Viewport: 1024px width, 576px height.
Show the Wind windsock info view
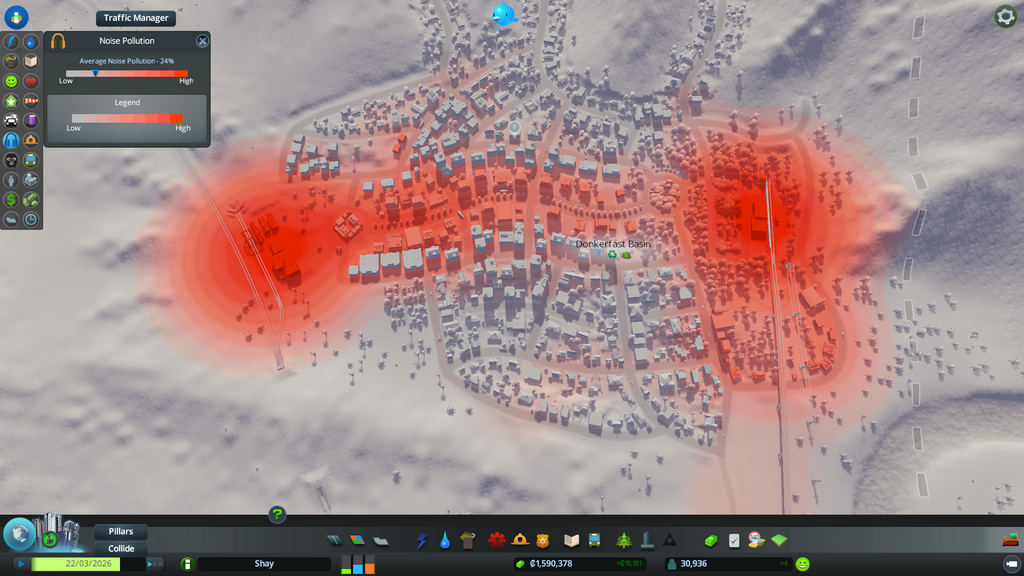[x=31, y=101]
